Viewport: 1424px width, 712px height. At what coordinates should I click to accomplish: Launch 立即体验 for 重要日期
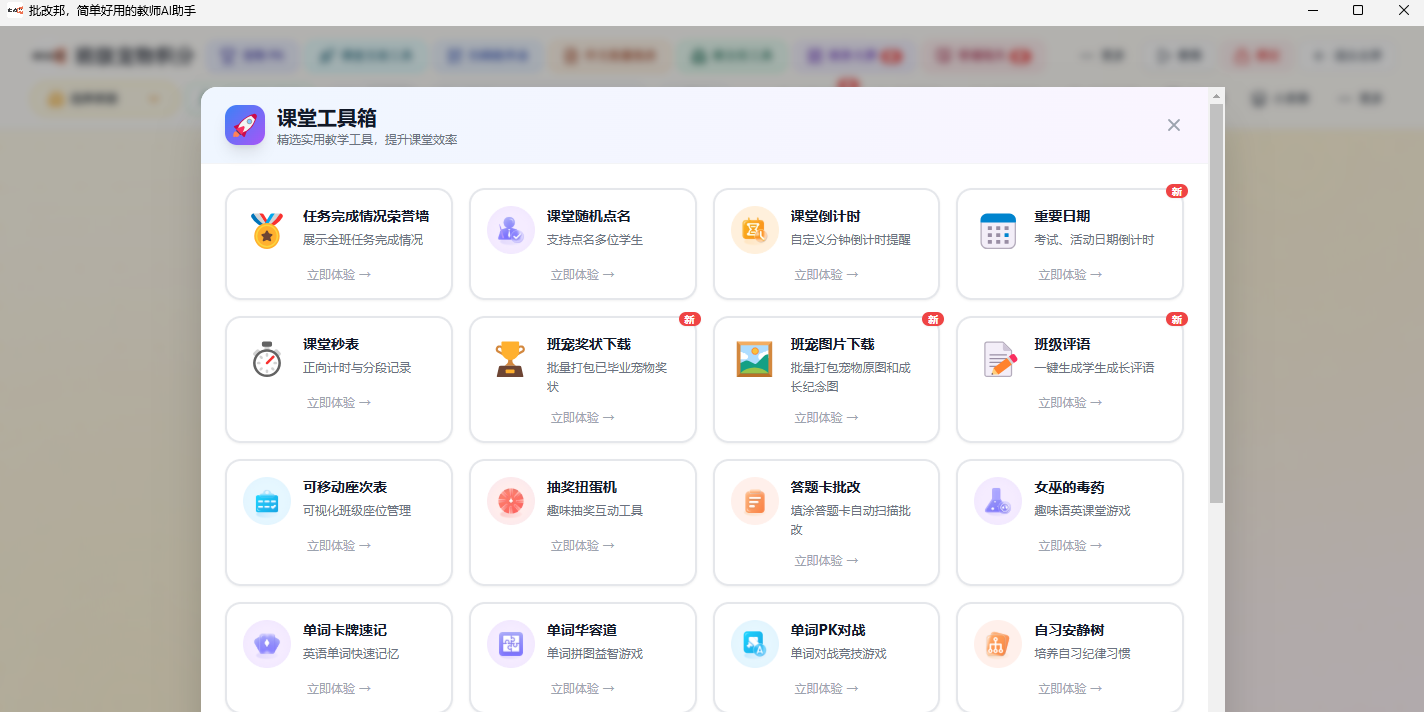[1070, 274]
